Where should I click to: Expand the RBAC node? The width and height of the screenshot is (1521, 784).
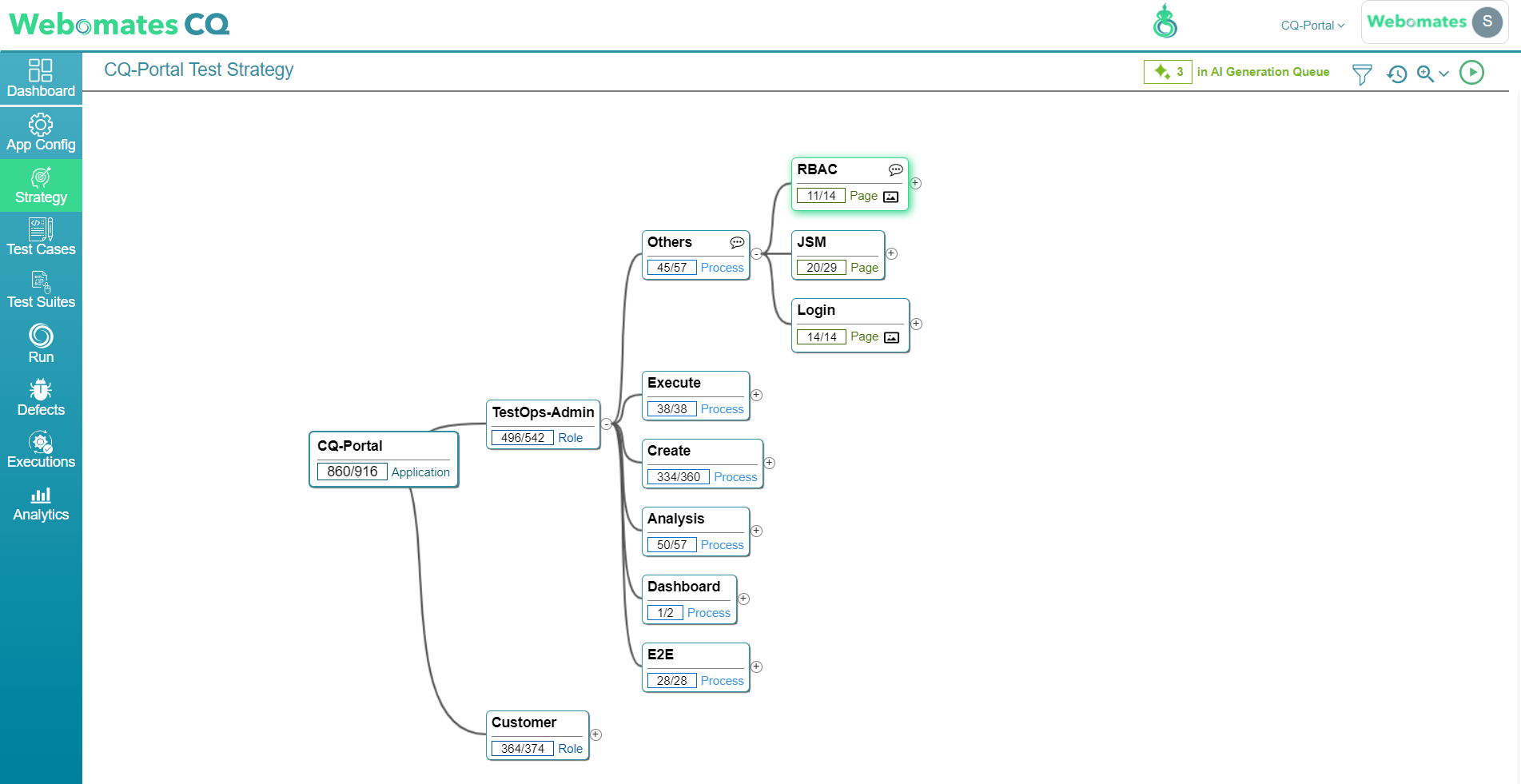(916, 183)
